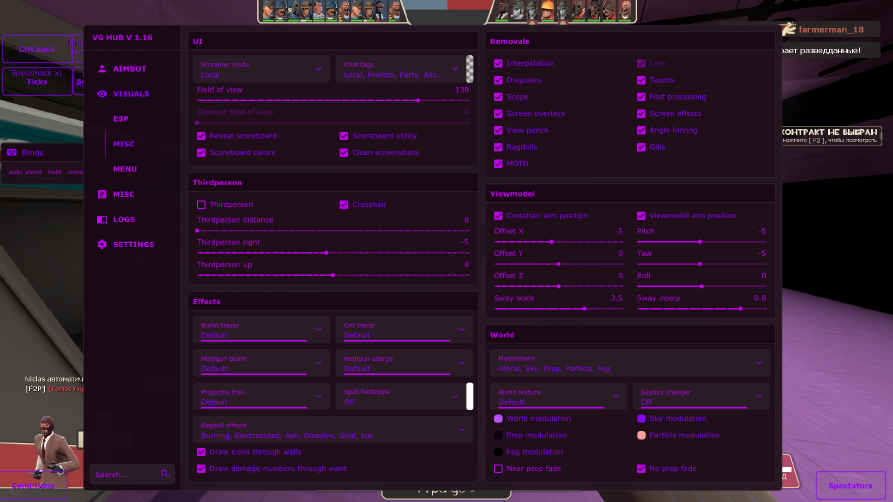This screenshot has width=893, height=502.
Task: Toggle the Scoreboard utility checkbox
Action: tap(344, 136)
